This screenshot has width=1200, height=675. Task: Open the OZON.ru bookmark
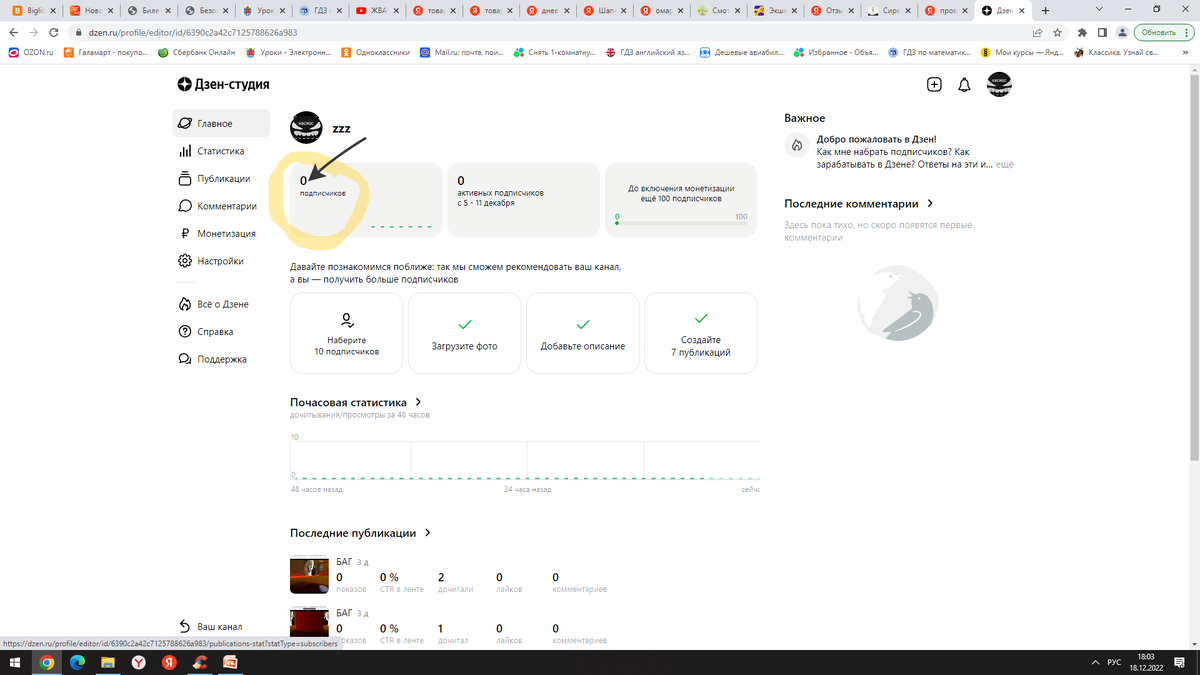(x=30, y=52)
